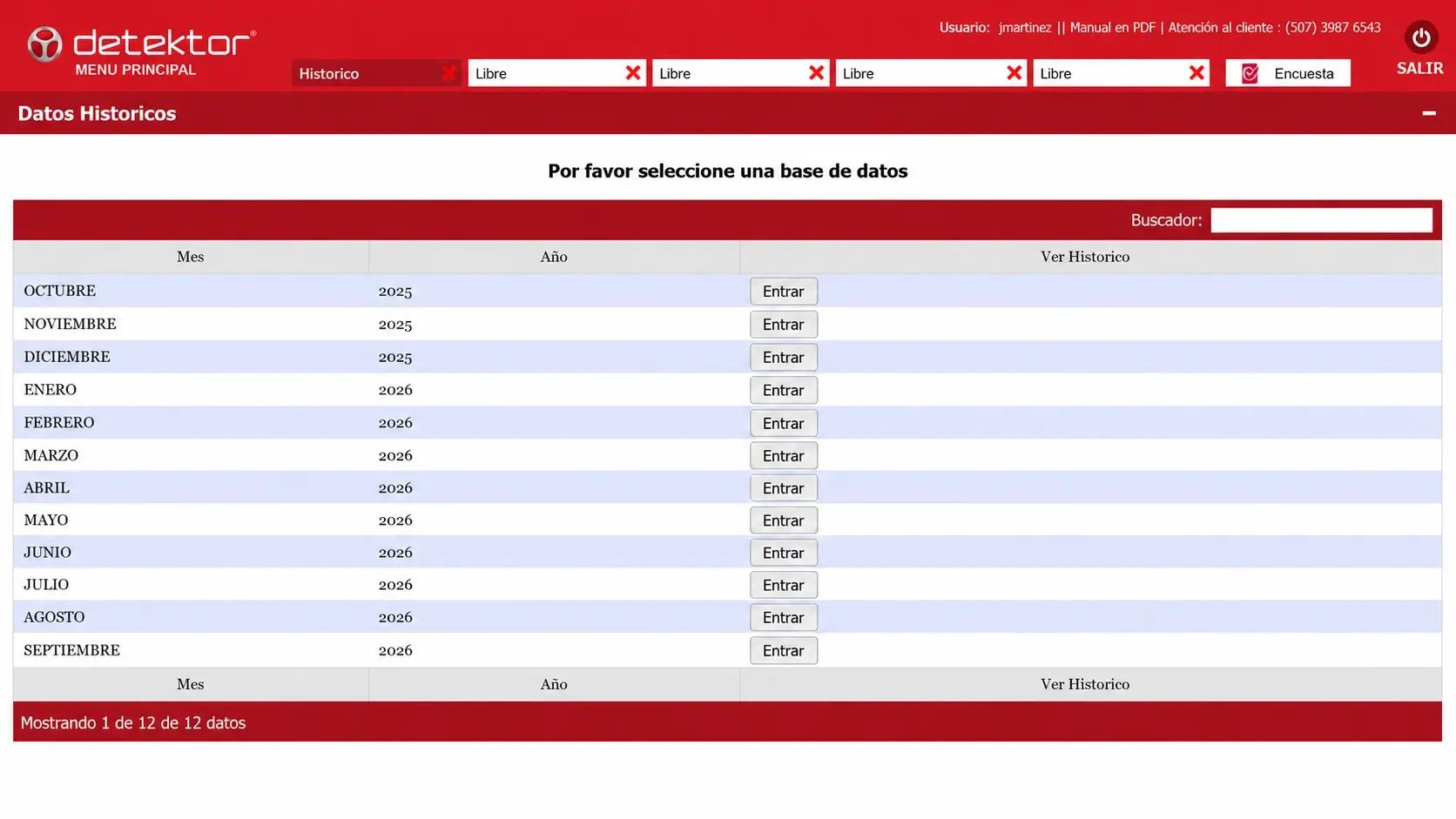Open the Historico tab
1456x819 pixels.
pos(375,73)
